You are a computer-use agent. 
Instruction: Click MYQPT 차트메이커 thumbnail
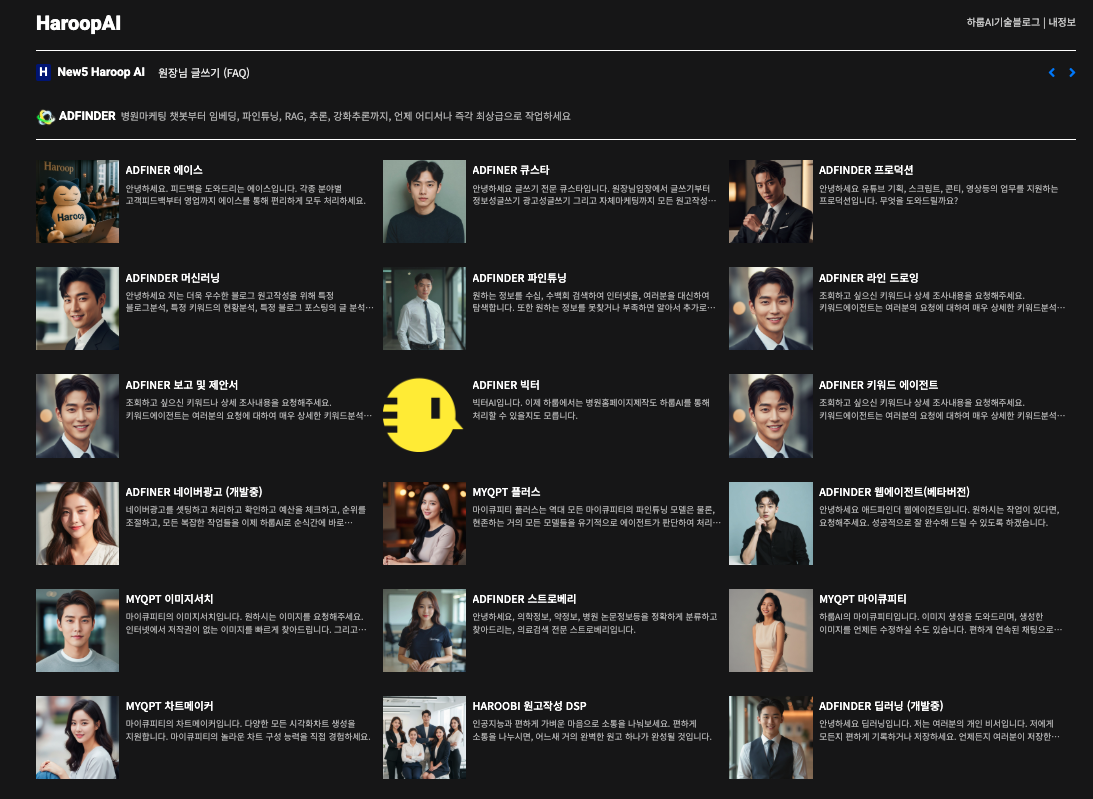(x=77, y=737)
